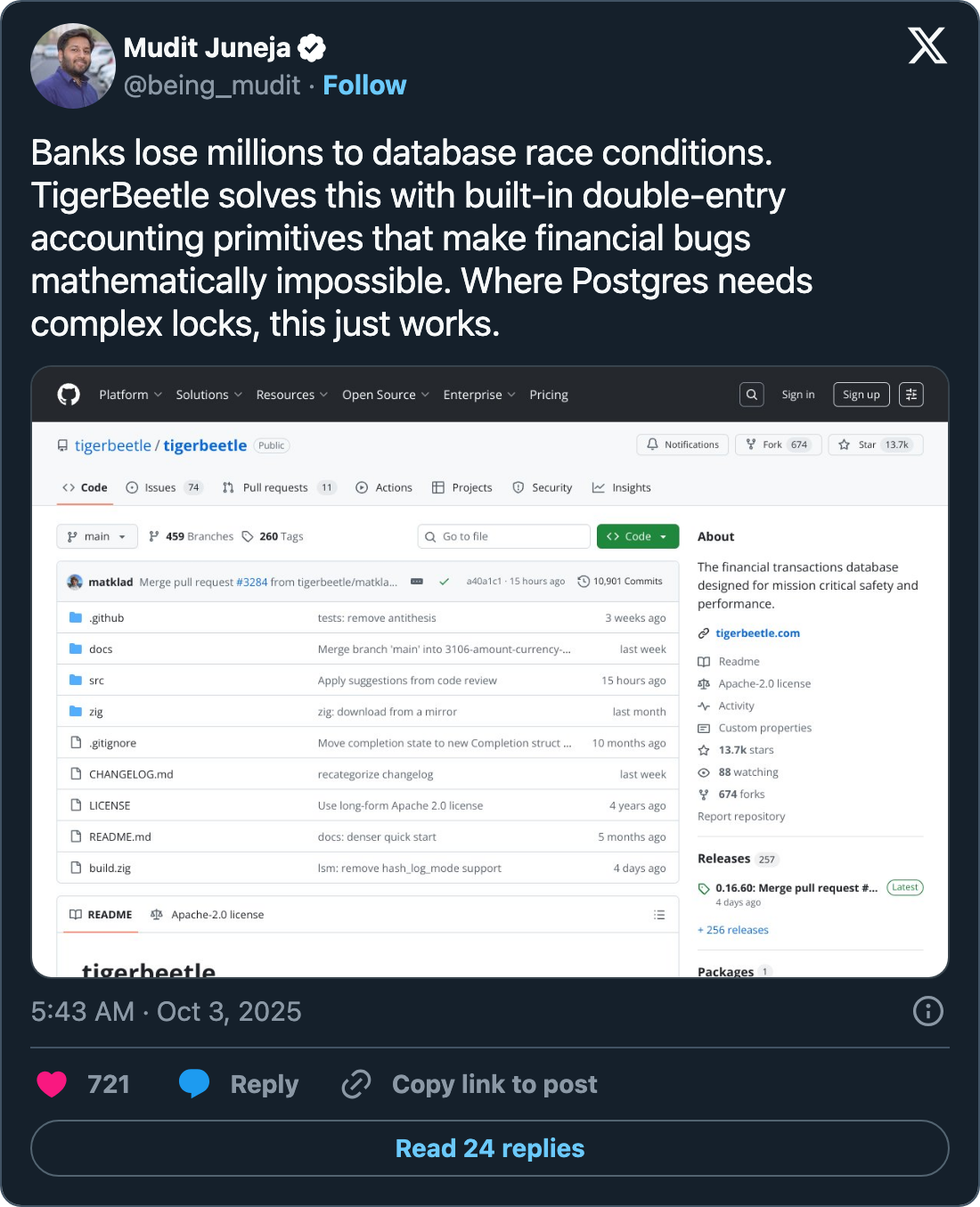Click the GitHub octocat logo

coord(69,395)
